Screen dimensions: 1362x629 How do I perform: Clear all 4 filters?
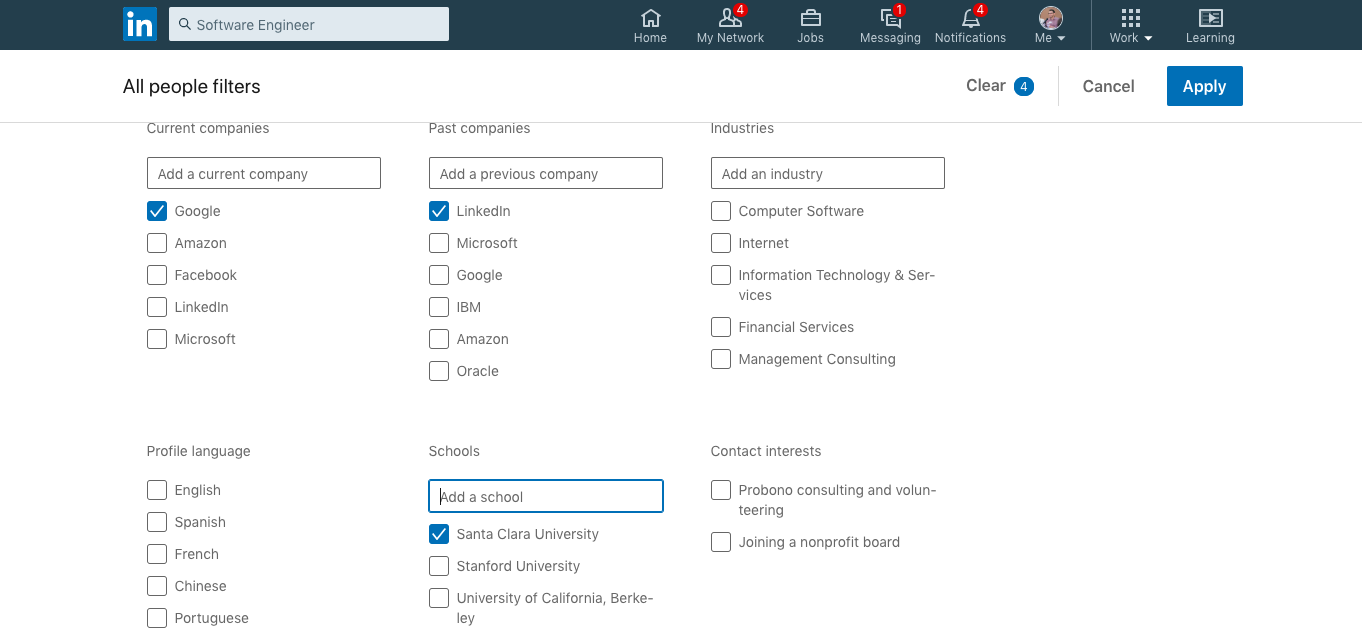999,86
